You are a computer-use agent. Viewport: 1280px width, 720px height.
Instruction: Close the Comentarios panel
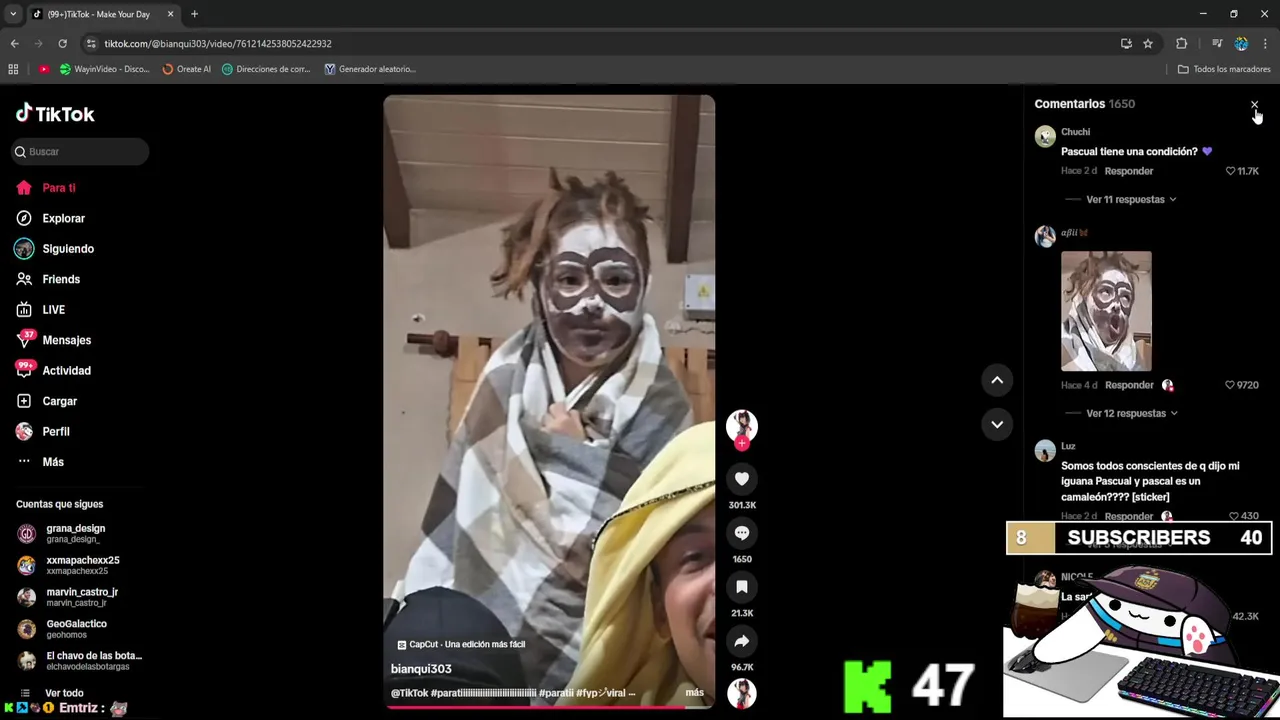pyautogui.click(x=1254, y=105)
